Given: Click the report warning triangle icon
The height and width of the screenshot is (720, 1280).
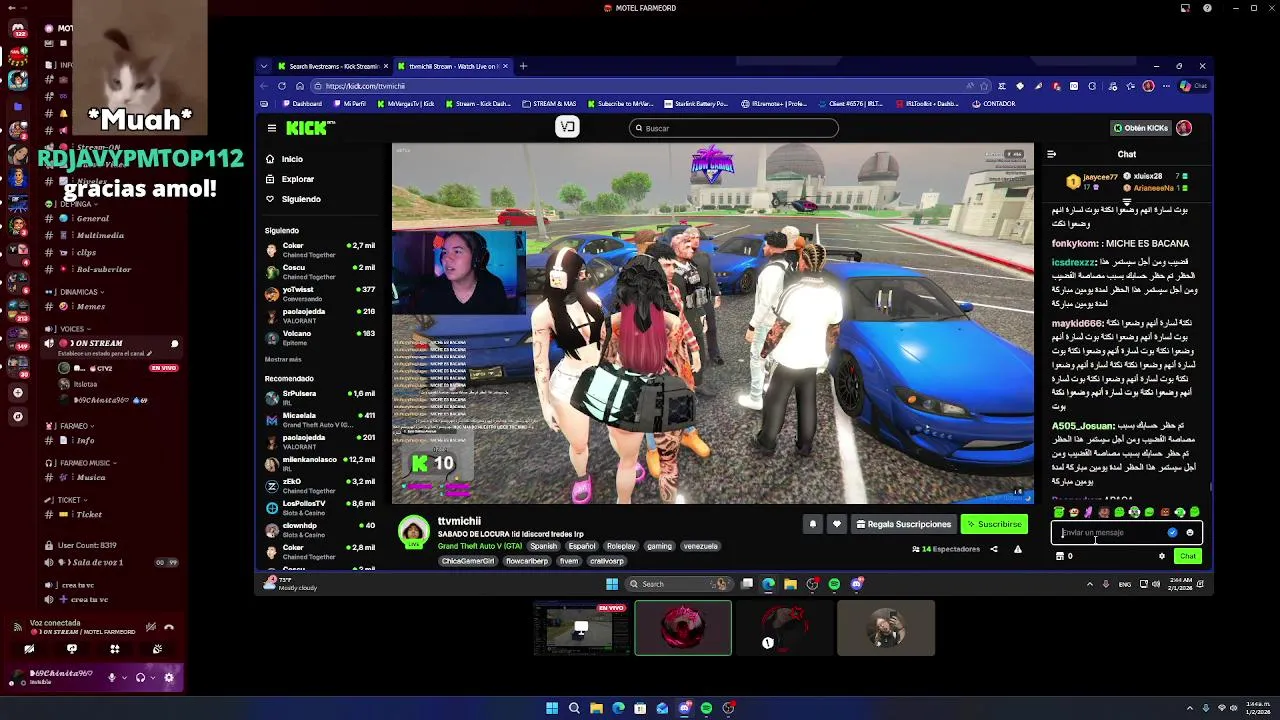Looking at the screenshot, I should [1017, 549].
